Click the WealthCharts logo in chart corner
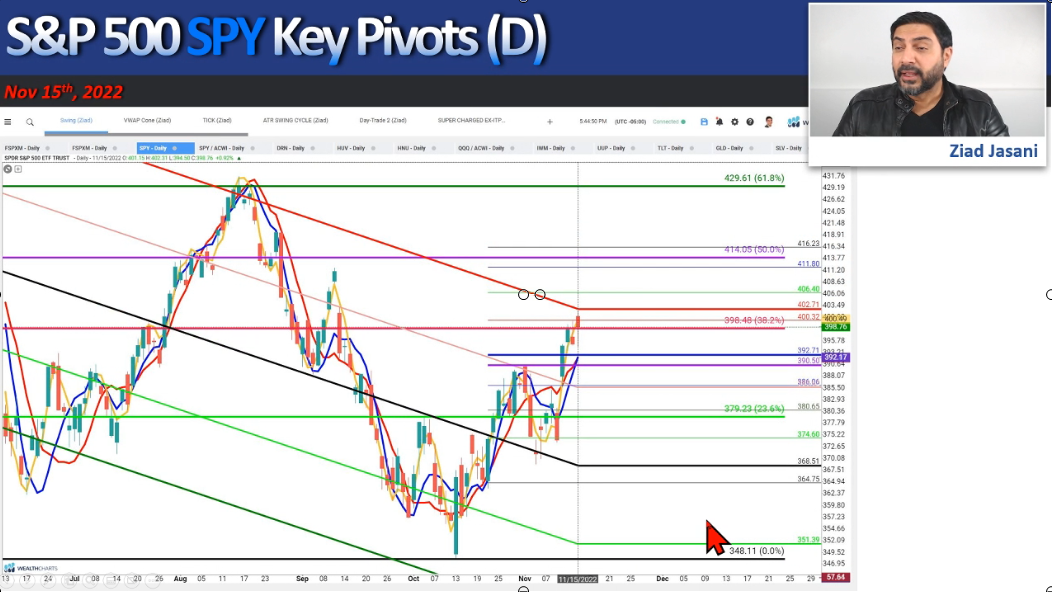 [31, 568]
